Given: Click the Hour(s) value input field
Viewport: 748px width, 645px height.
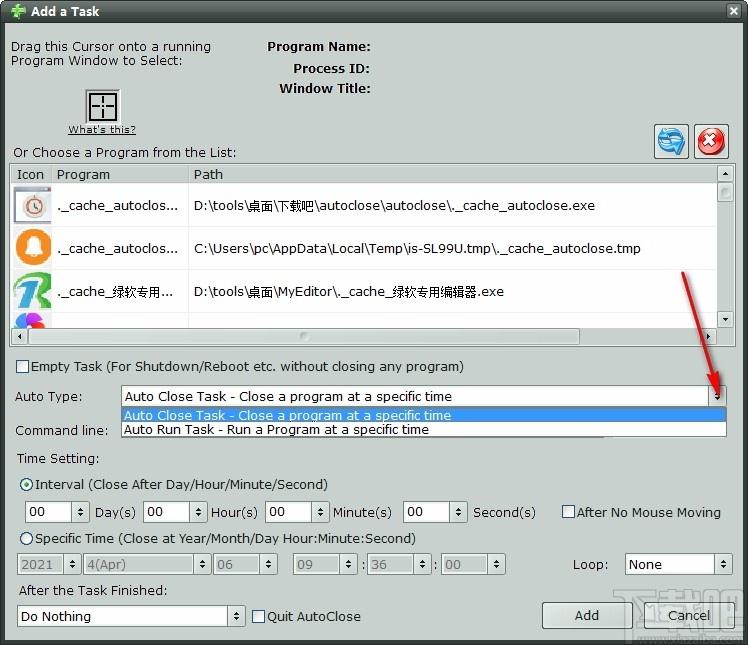Looking at the screenshot, I should click(166, 512).
